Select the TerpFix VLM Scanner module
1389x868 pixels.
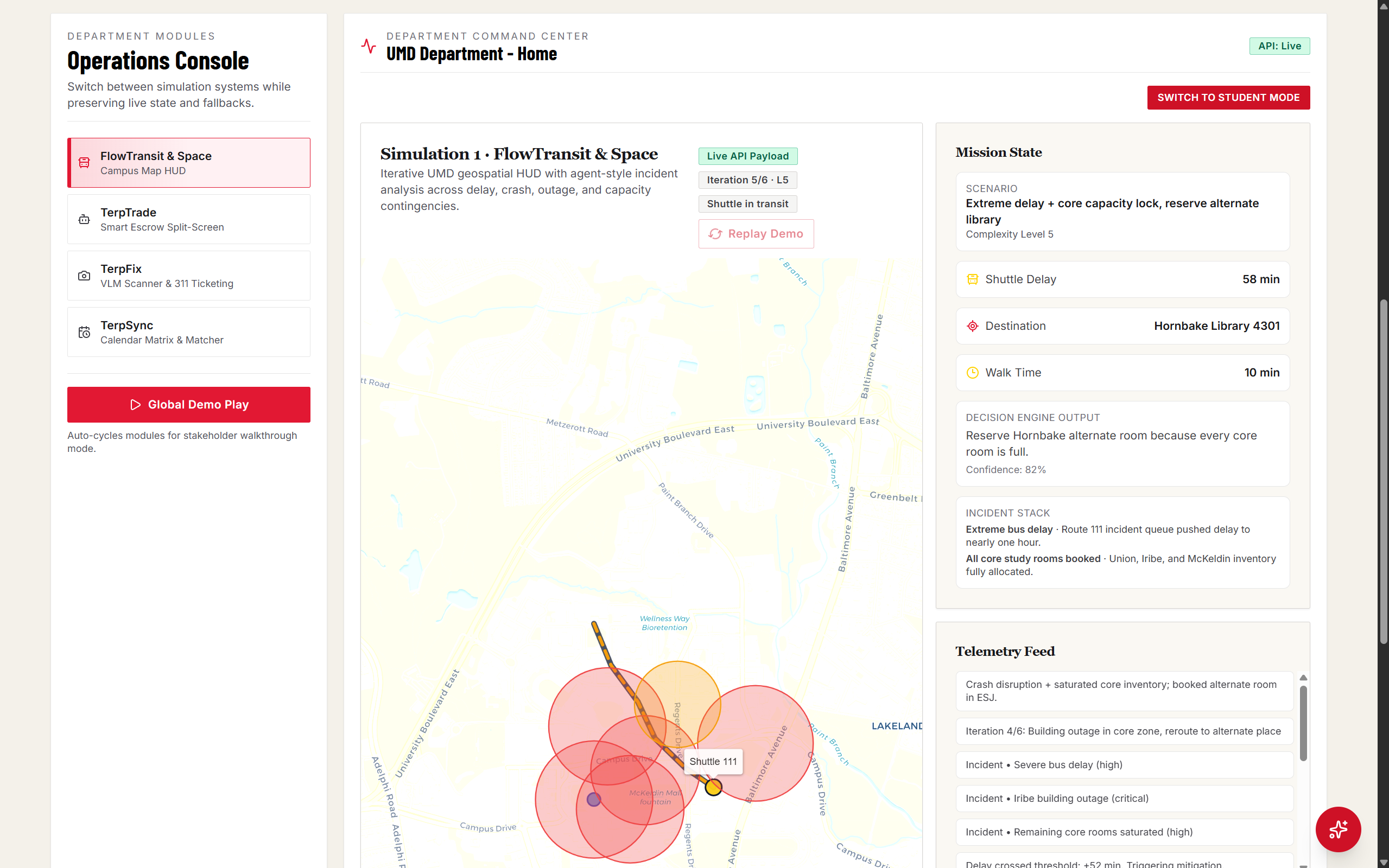click(x=188, y=276)
